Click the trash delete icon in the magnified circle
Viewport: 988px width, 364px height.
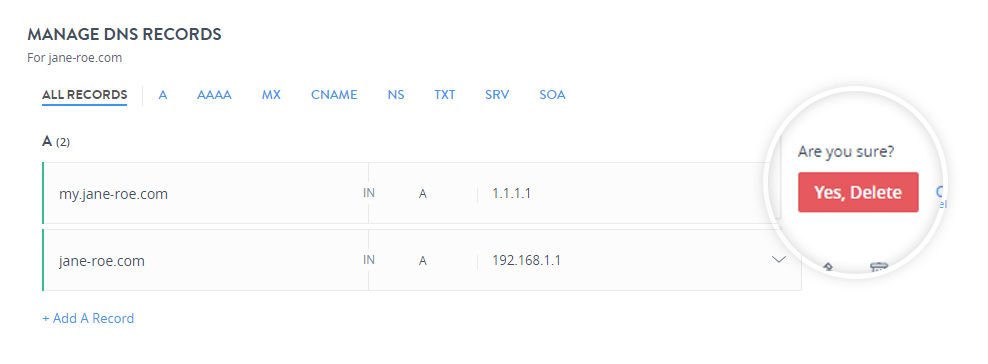click(878, 267)
